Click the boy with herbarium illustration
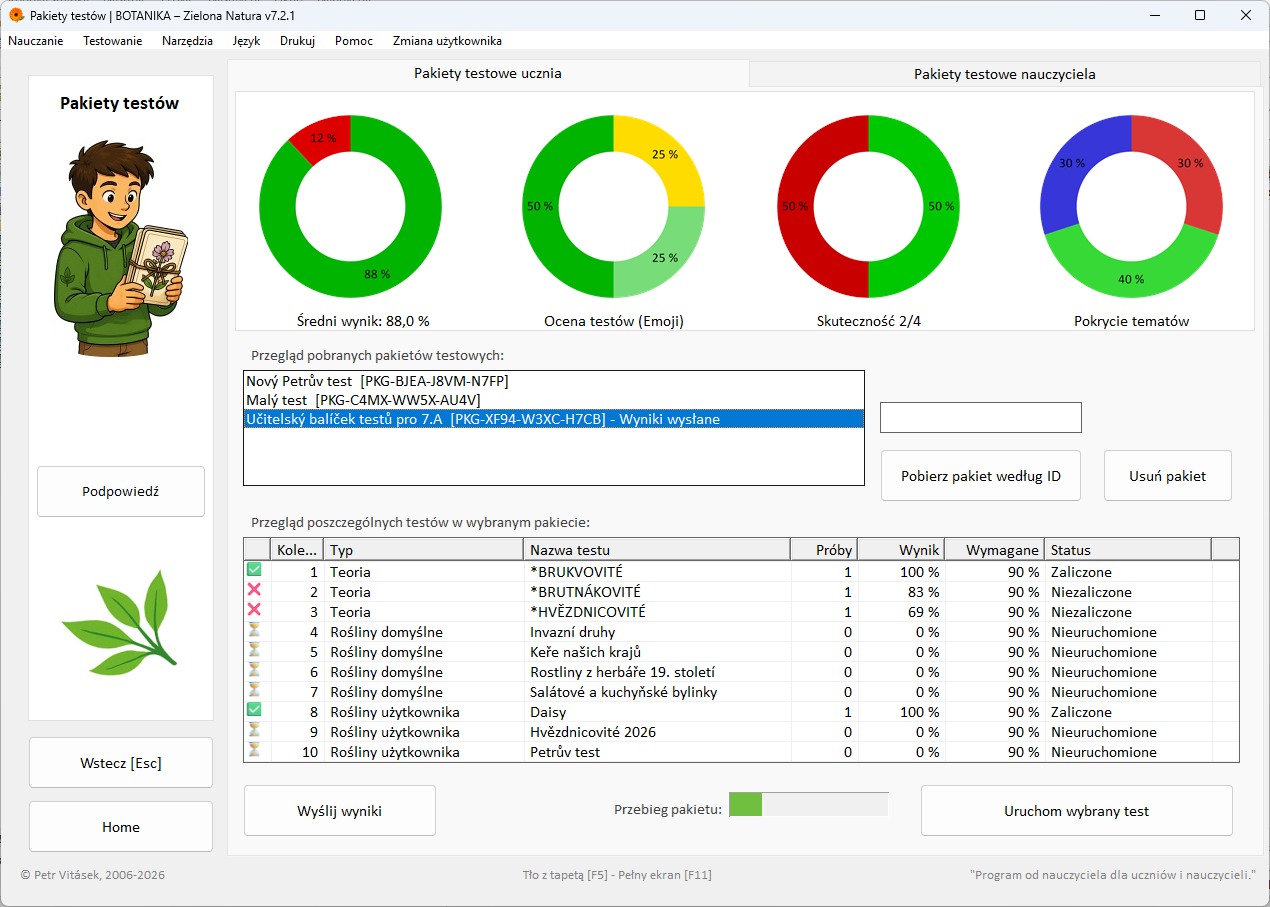The image size is (1270, 907). point(120,247)
